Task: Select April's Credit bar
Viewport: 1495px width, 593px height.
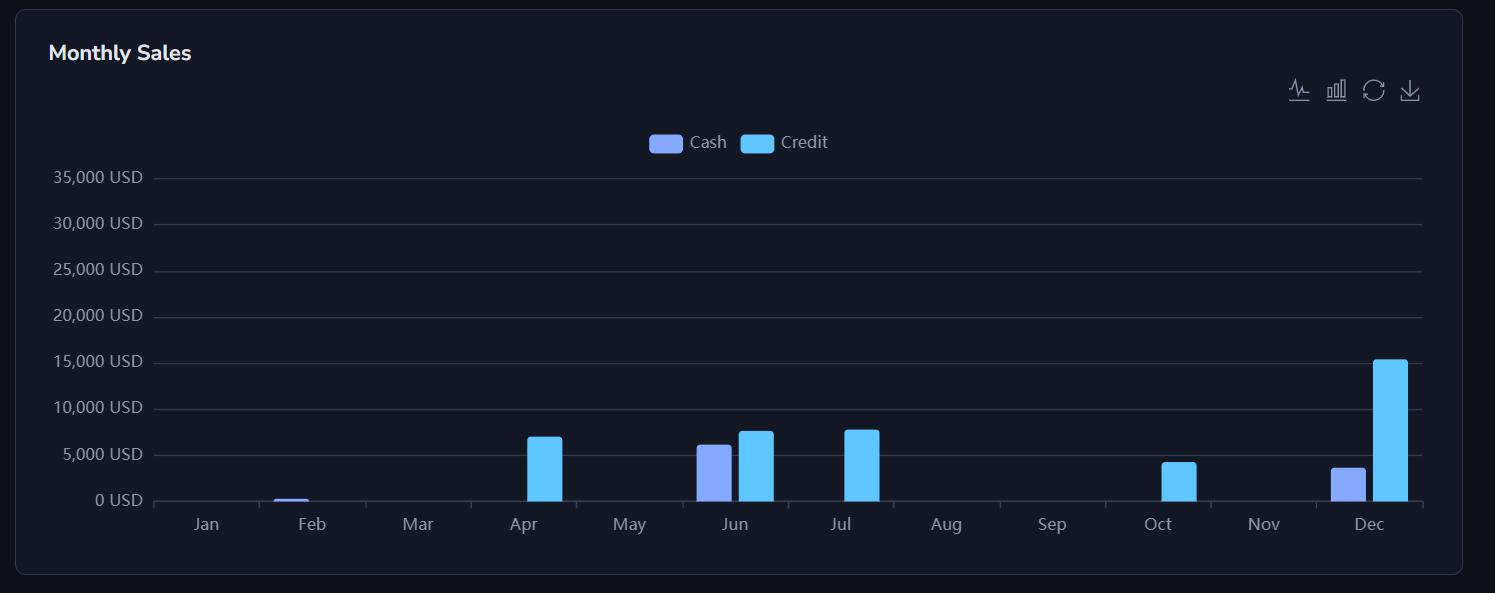Action: [545, 468]
